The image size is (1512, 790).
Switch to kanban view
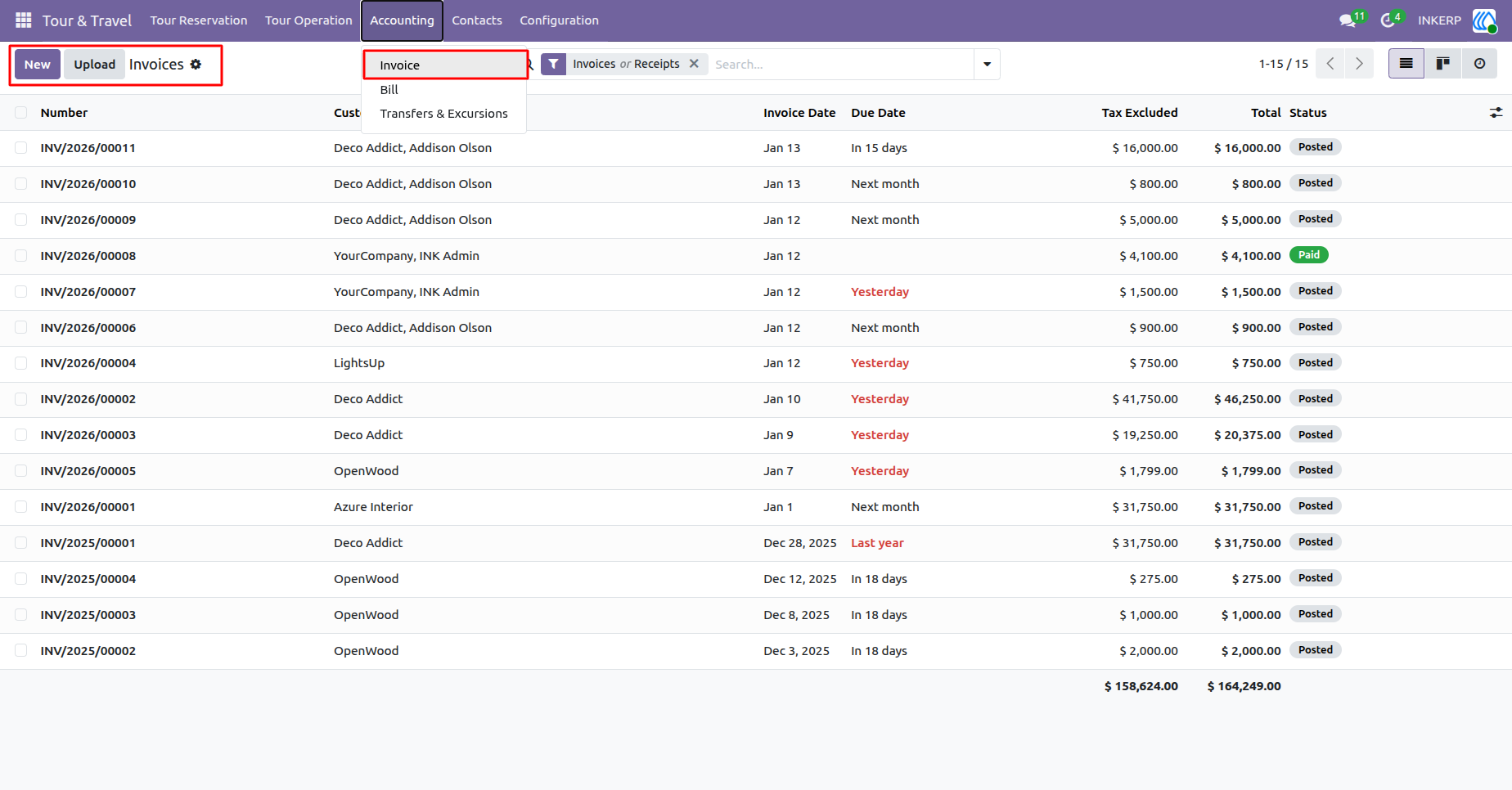click(x=1443, y=64)
